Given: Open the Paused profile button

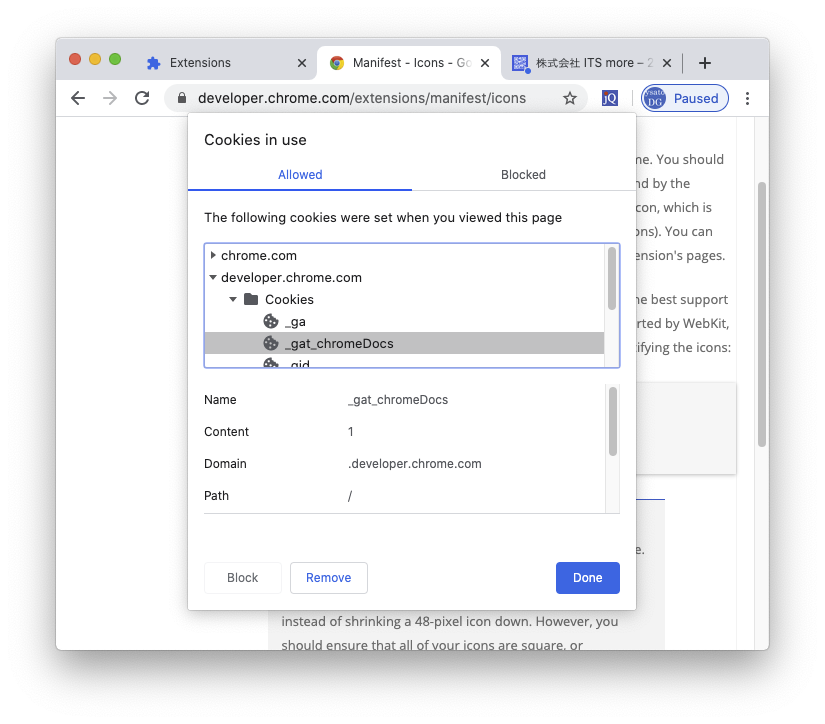Looking at the screenshot, I should (x=685, y=98).
